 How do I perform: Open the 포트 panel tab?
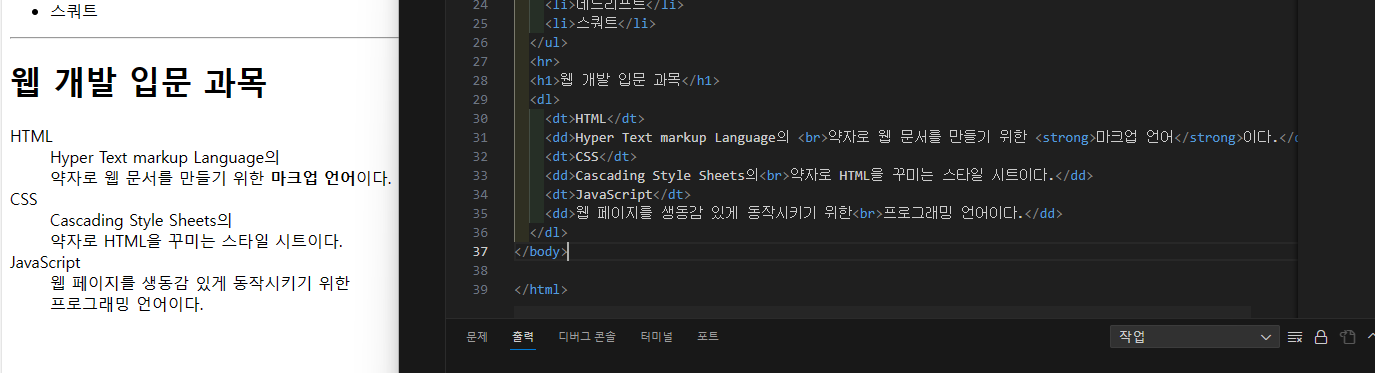pyautogui.click(x=708, y=337)
